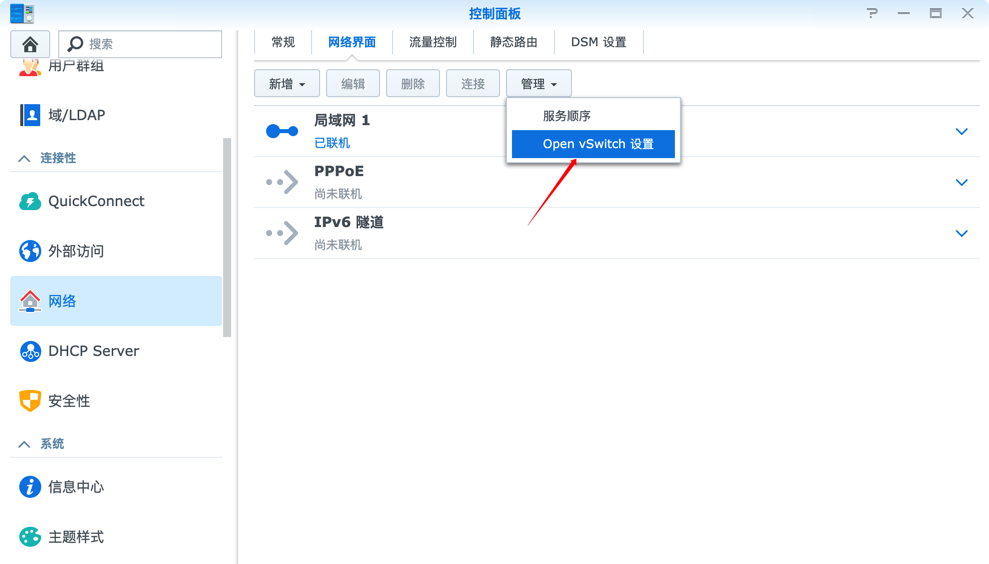
Task: Click into the 搜索 search field
Action: click(140, 44)
